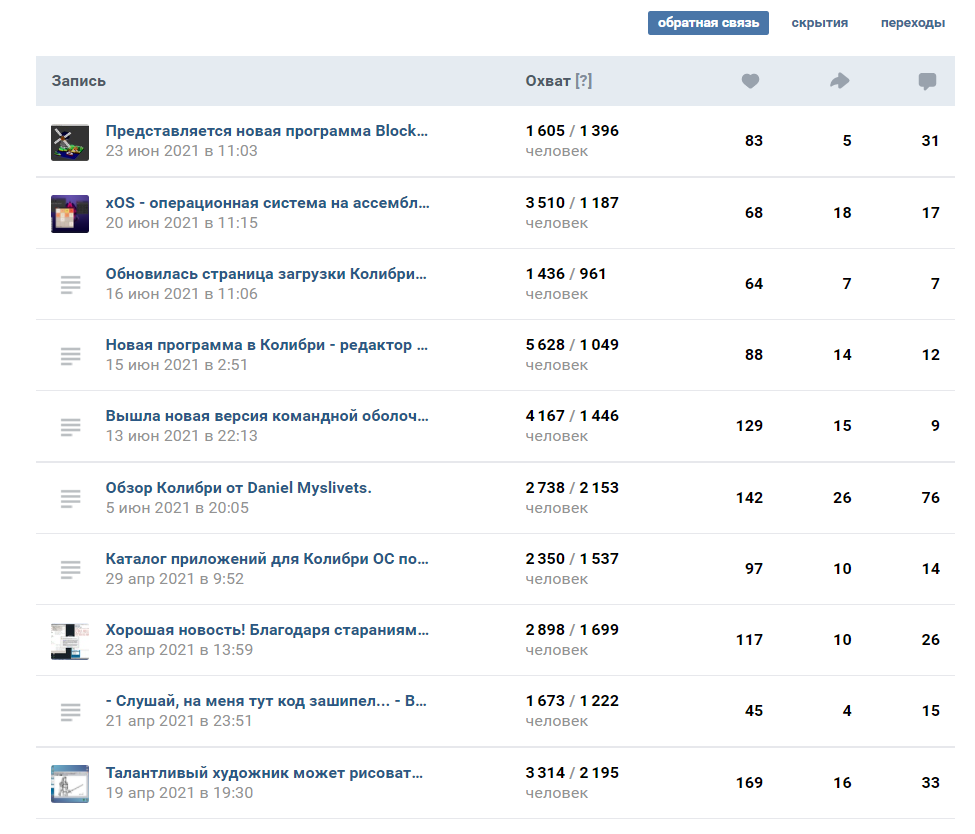975x834 pixels.
Task: Open the Хорошая новость post thumbnail
Action: pos(70,640)
